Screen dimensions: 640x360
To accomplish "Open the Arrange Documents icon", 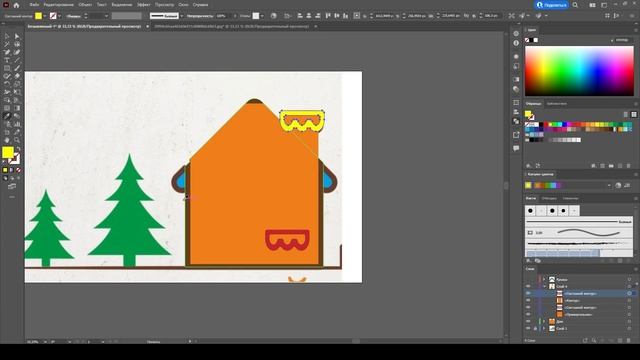I will (x=592, y=5).
